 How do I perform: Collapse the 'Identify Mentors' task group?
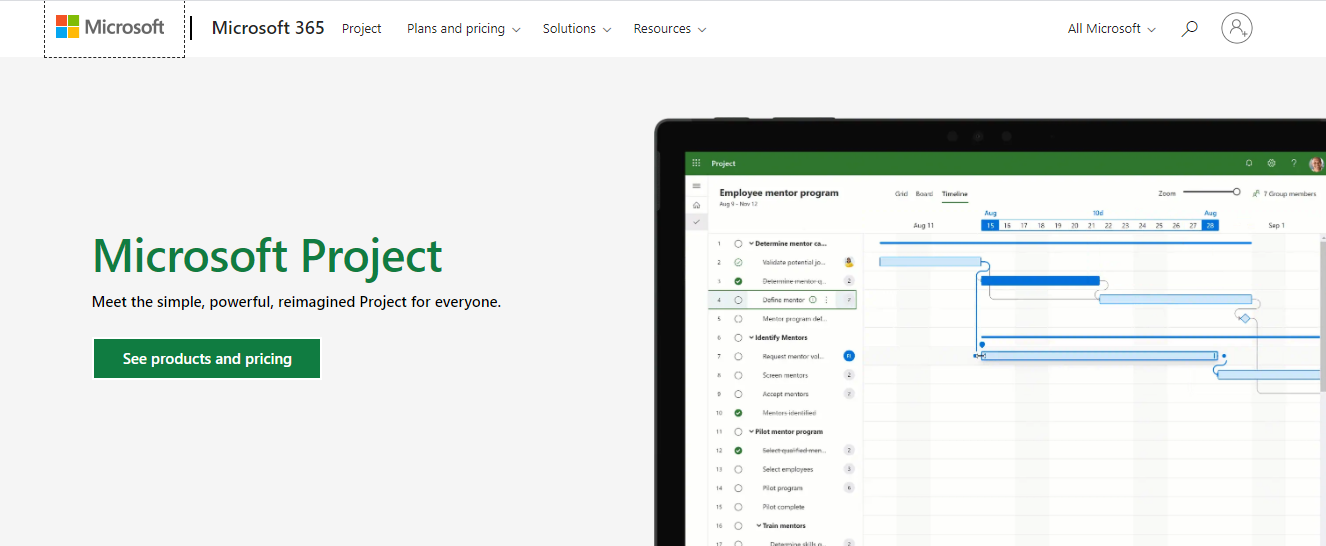click(751, 338)
